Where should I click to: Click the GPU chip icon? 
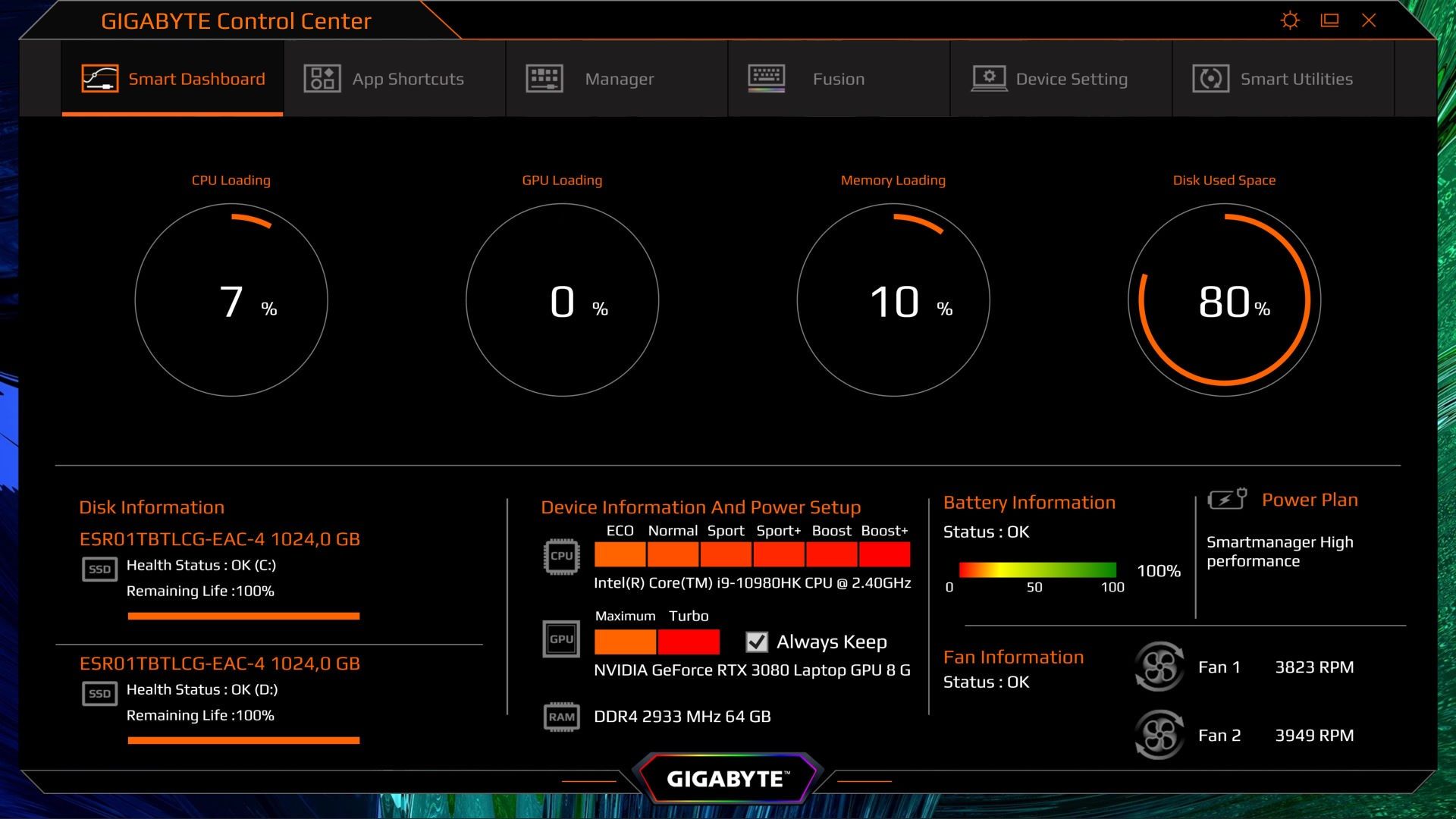point(561,639)
